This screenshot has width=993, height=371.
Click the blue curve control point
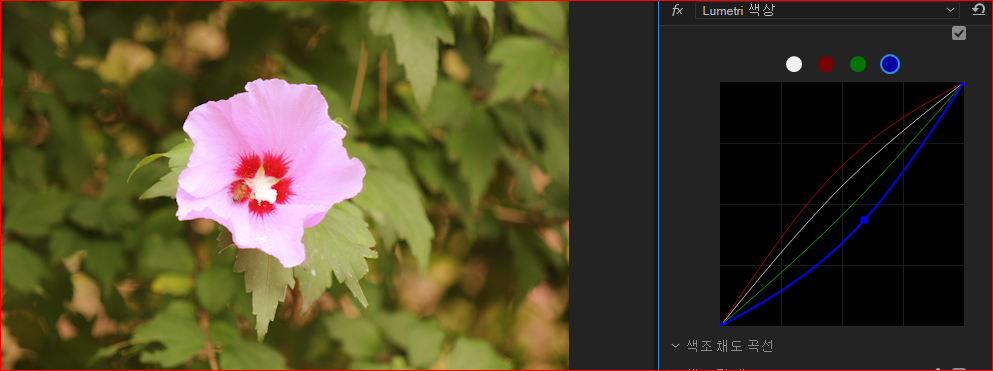coord(864,220)
